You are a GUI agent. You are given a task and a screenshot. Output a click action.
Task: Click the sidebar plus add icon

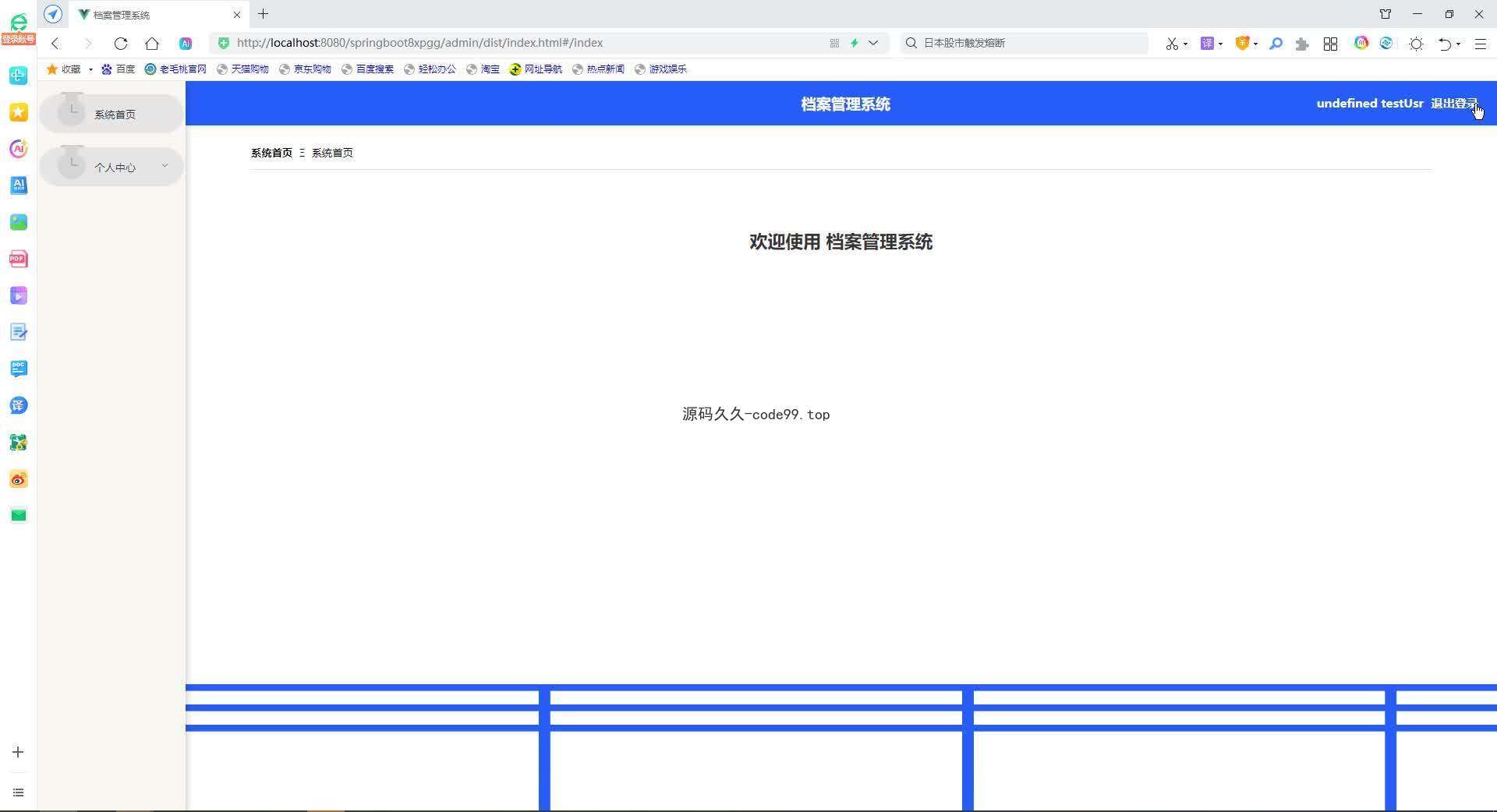[18, 752]
